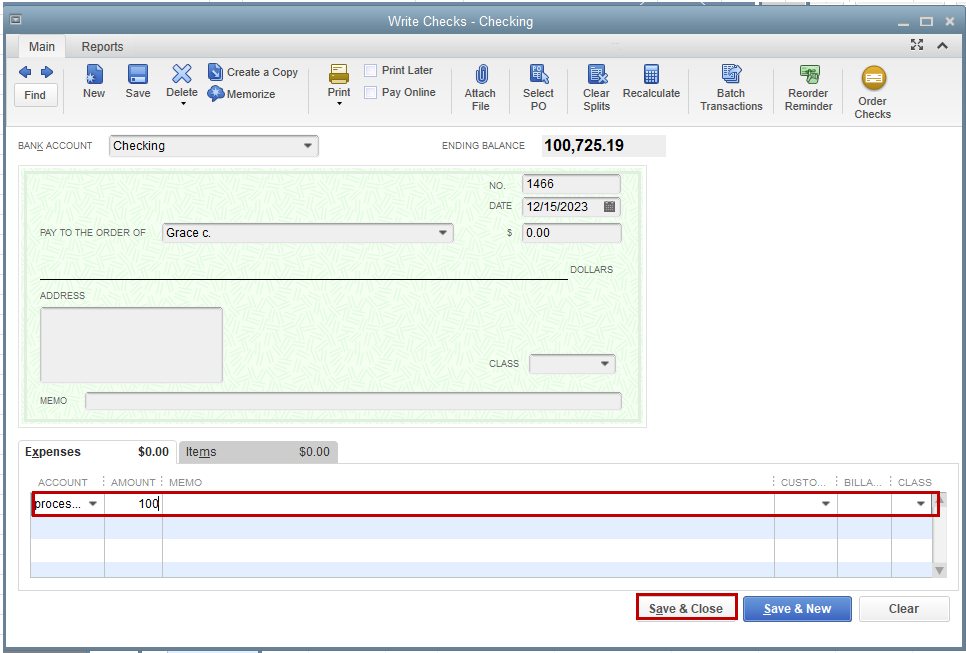This screenshot has width=966, height=653.
Task: Clear the check with the Clear button
Action: 903,608
